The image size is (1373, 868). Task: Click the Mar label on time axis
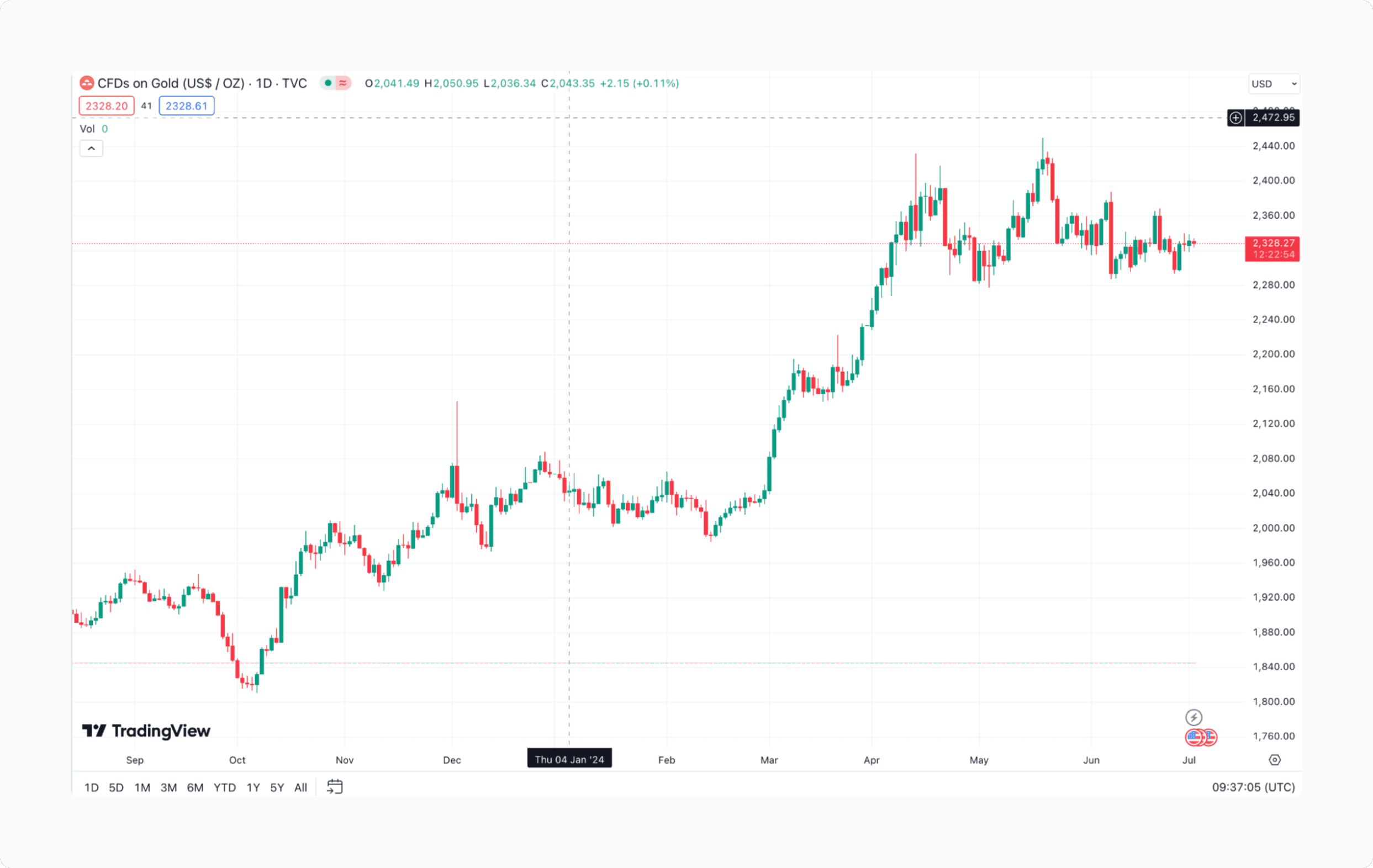tap(769, 760)
